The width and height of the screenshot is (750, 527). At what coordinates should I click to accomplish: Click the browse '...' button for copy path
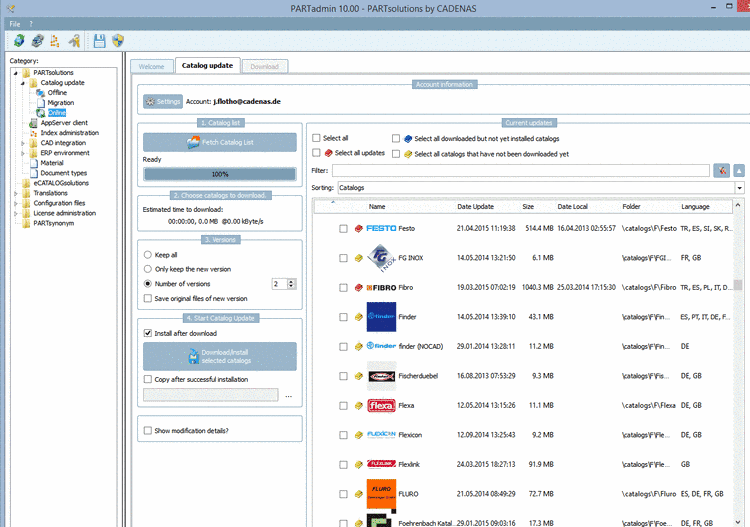click(288, 395)
